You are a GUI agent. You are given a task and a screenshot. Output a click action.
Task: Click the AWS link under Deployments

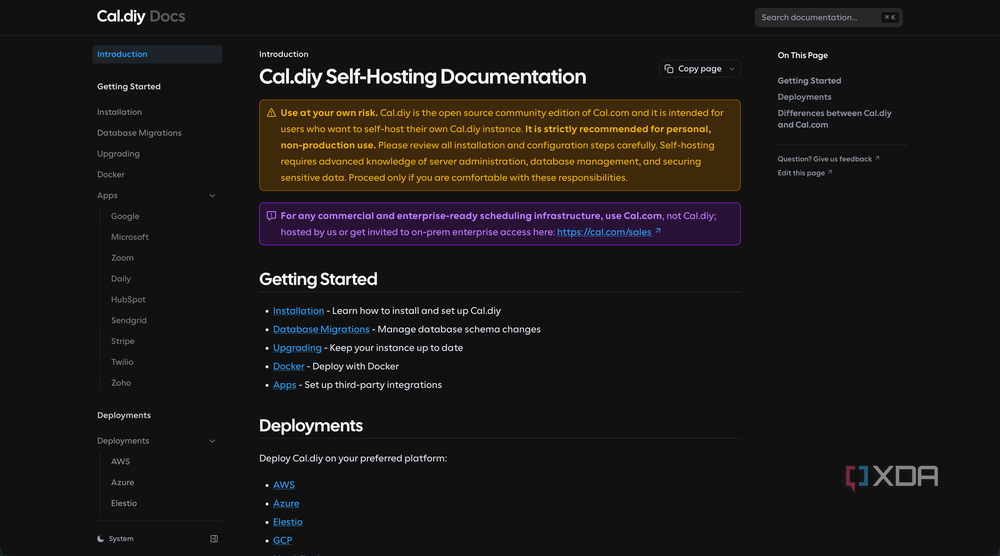click(x=284, y=485)
